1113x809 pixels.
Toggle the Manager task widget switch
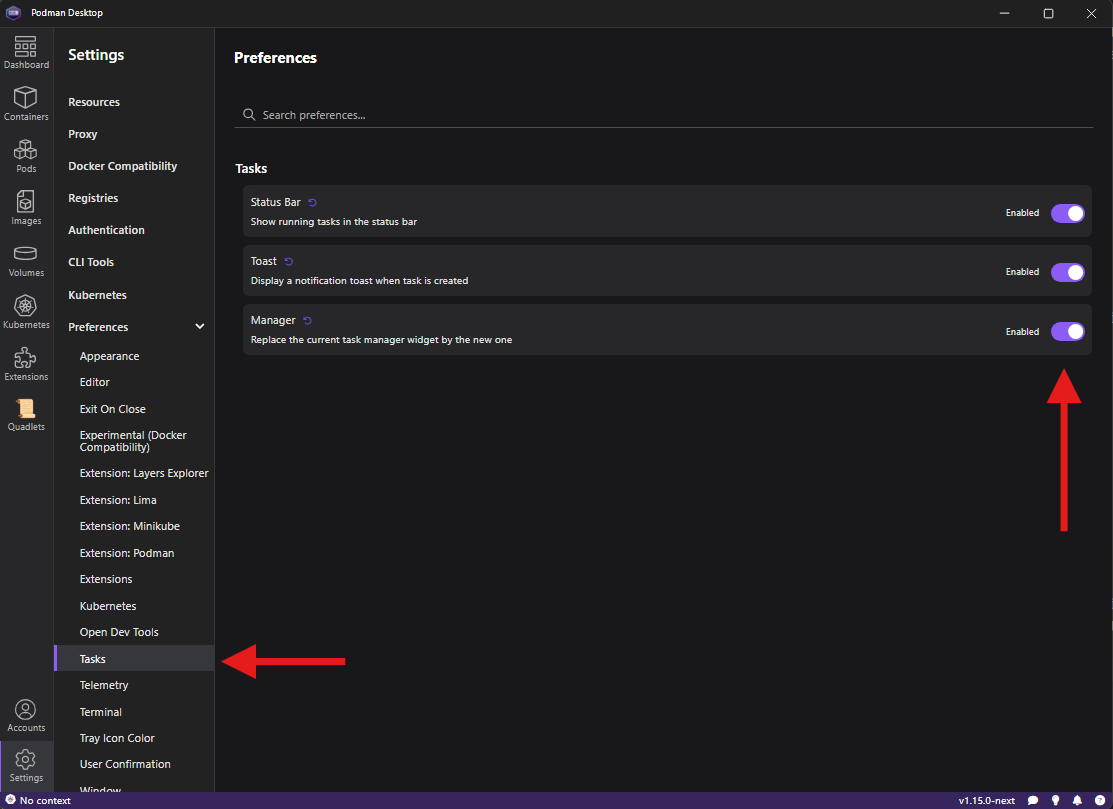pos(1067,332)
